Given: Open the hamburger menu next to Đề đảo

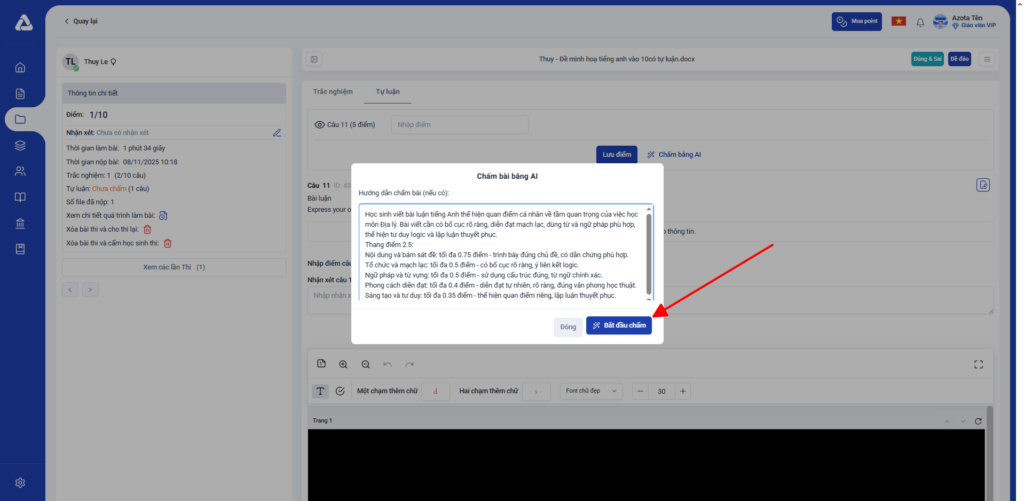Looking at the screenshot, I should coord(987,59).
